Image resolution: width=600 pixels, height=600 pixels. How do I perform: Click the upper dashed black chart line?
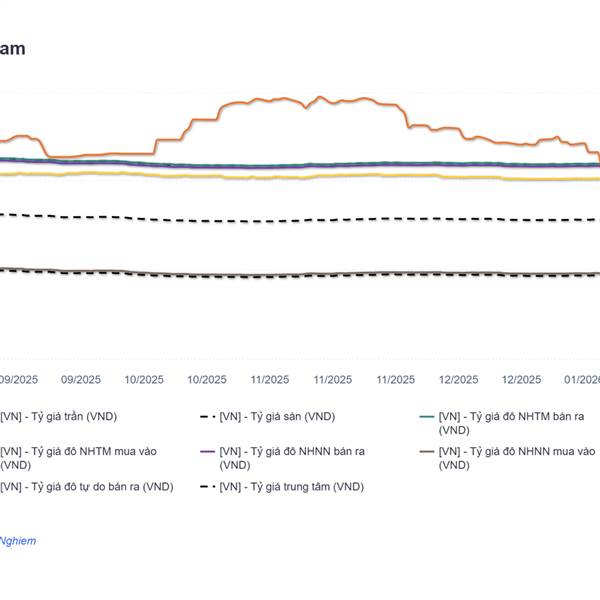(300, 220)
